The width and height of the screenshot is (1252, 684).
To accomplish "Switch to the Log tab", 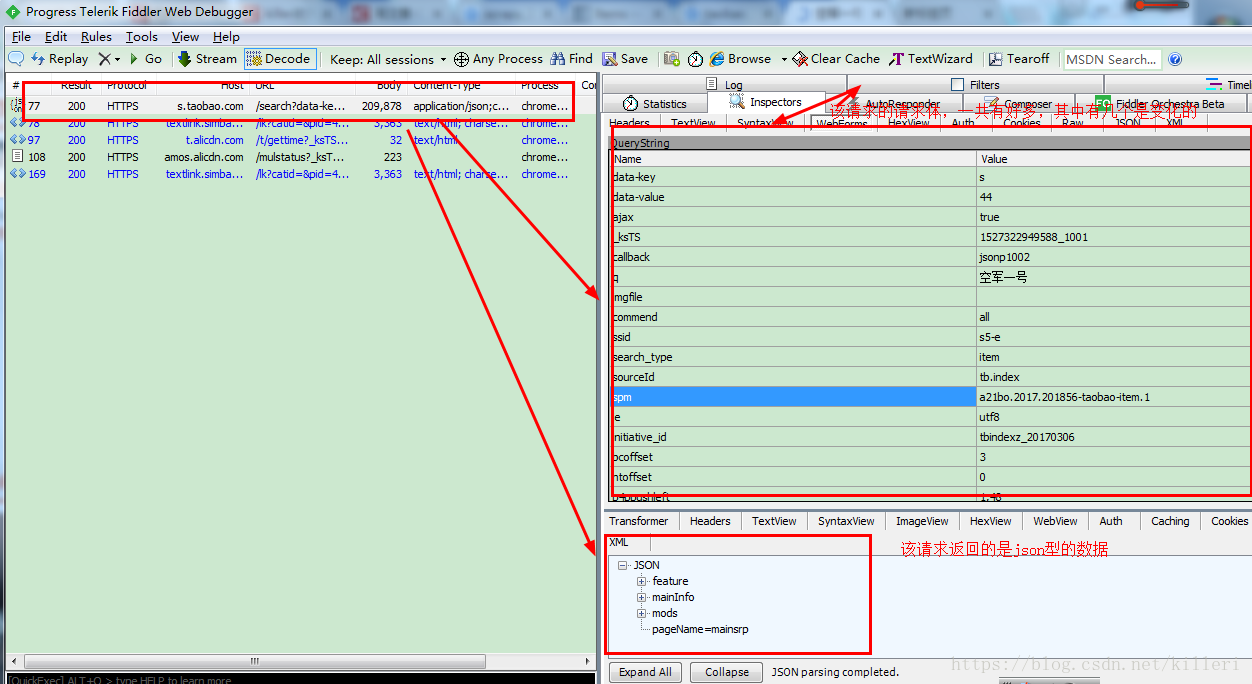I will (x=725, y=85).
